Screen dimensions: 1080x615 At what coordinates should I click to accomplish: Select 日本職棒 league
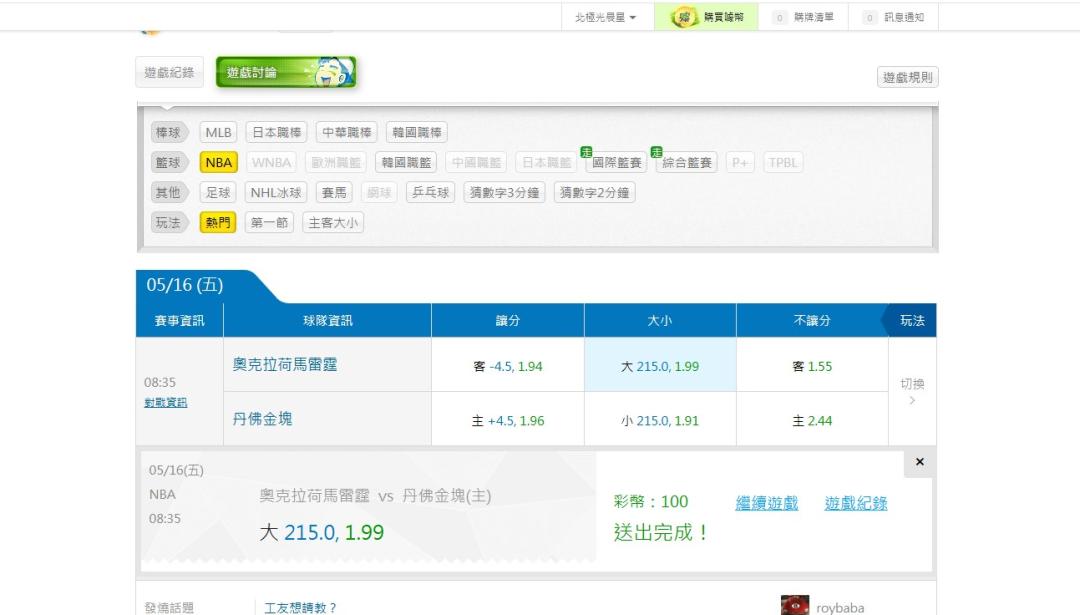(276, 132)
